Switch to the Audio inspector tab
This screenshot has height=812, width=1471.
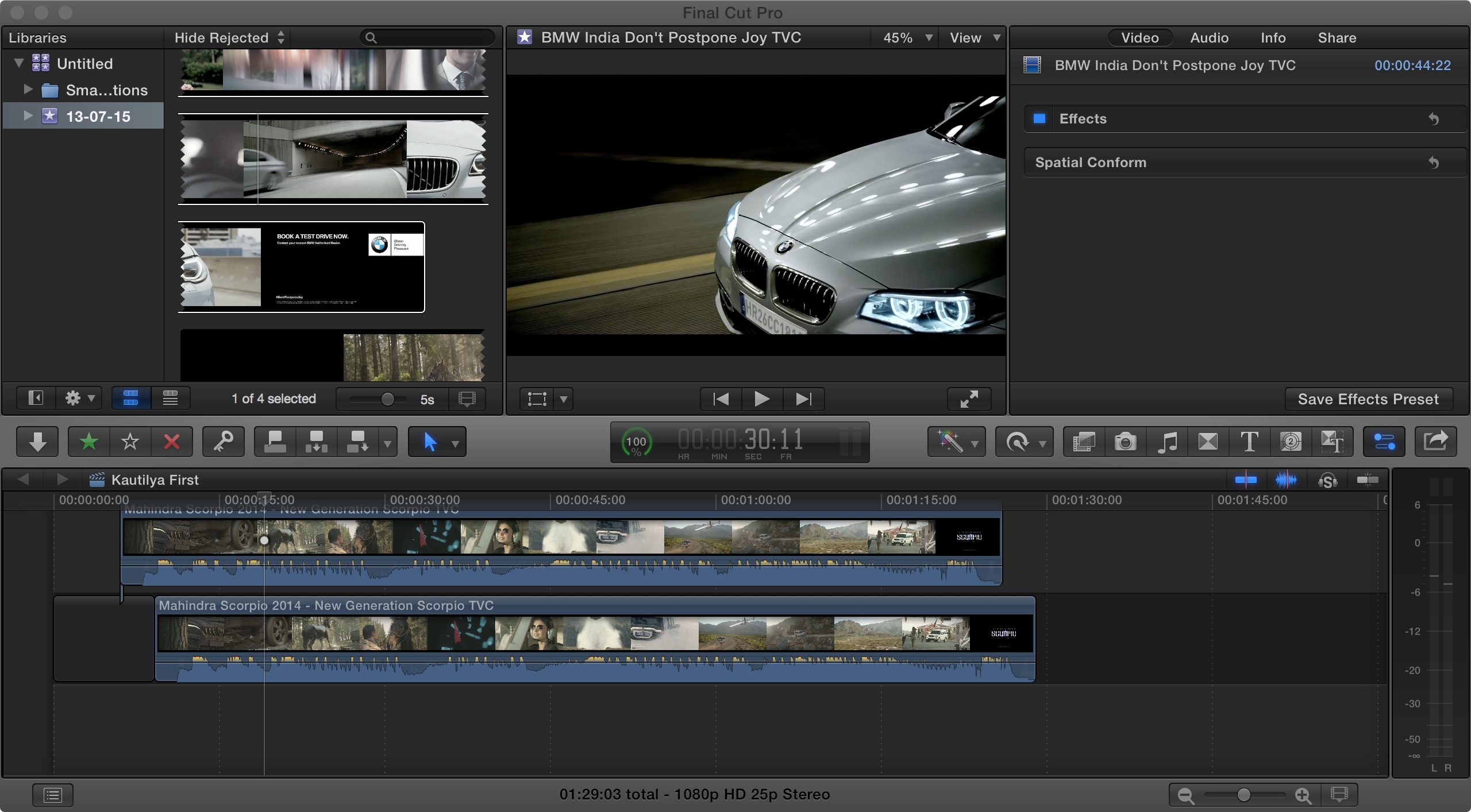click(1209, 38)
